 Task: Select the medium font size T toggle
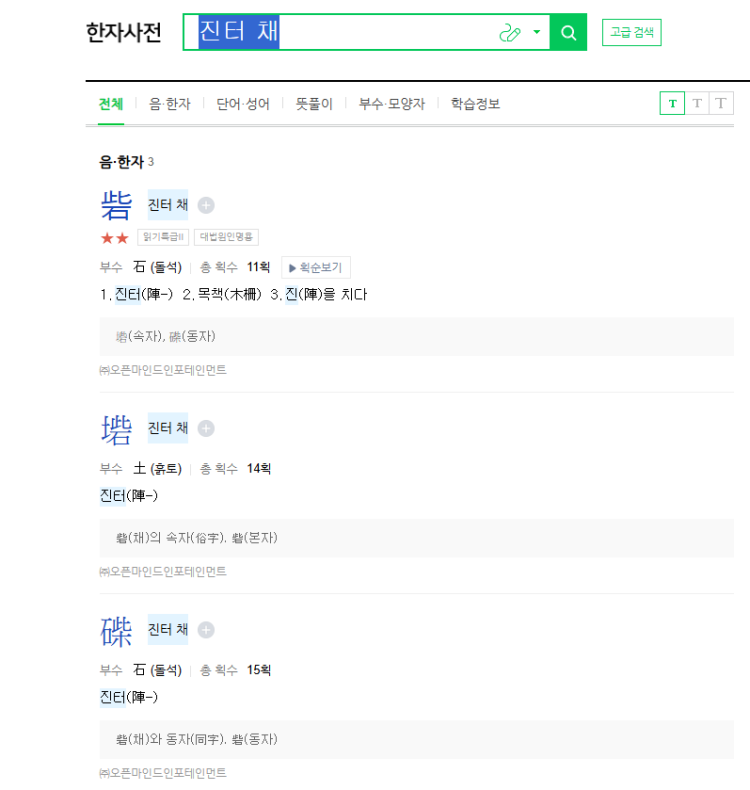(x=697, y=103)
